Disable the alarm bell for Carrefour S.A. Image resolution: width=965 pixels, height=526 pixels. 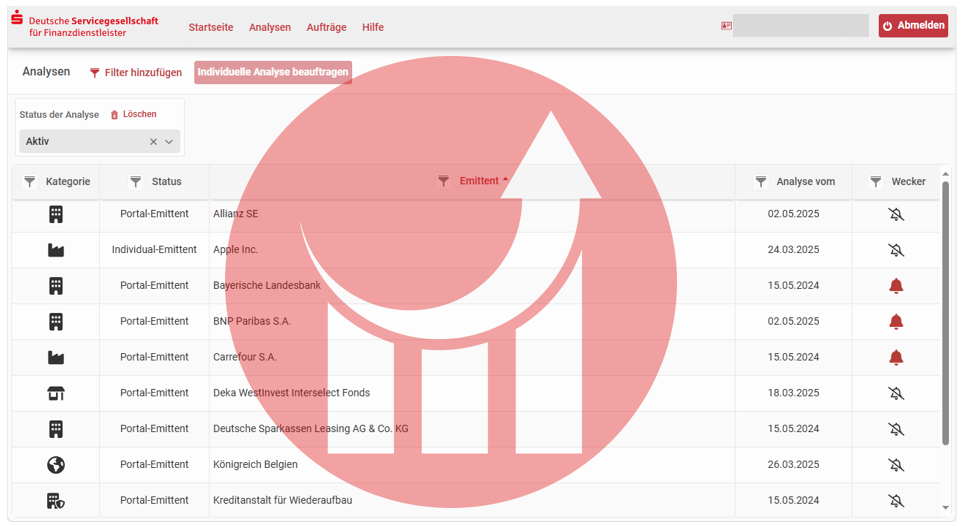point(896,357)
